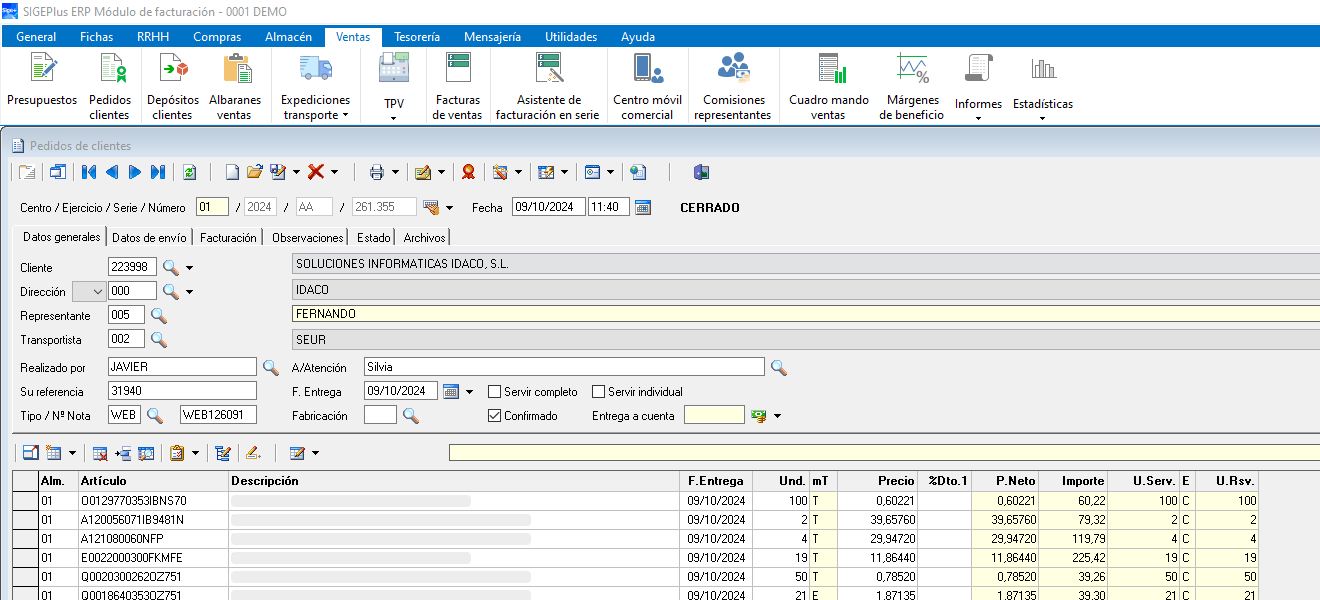1320x600 pixels.
Task: Launch Asistente de facturación en serie
Action: pos(548,86)
